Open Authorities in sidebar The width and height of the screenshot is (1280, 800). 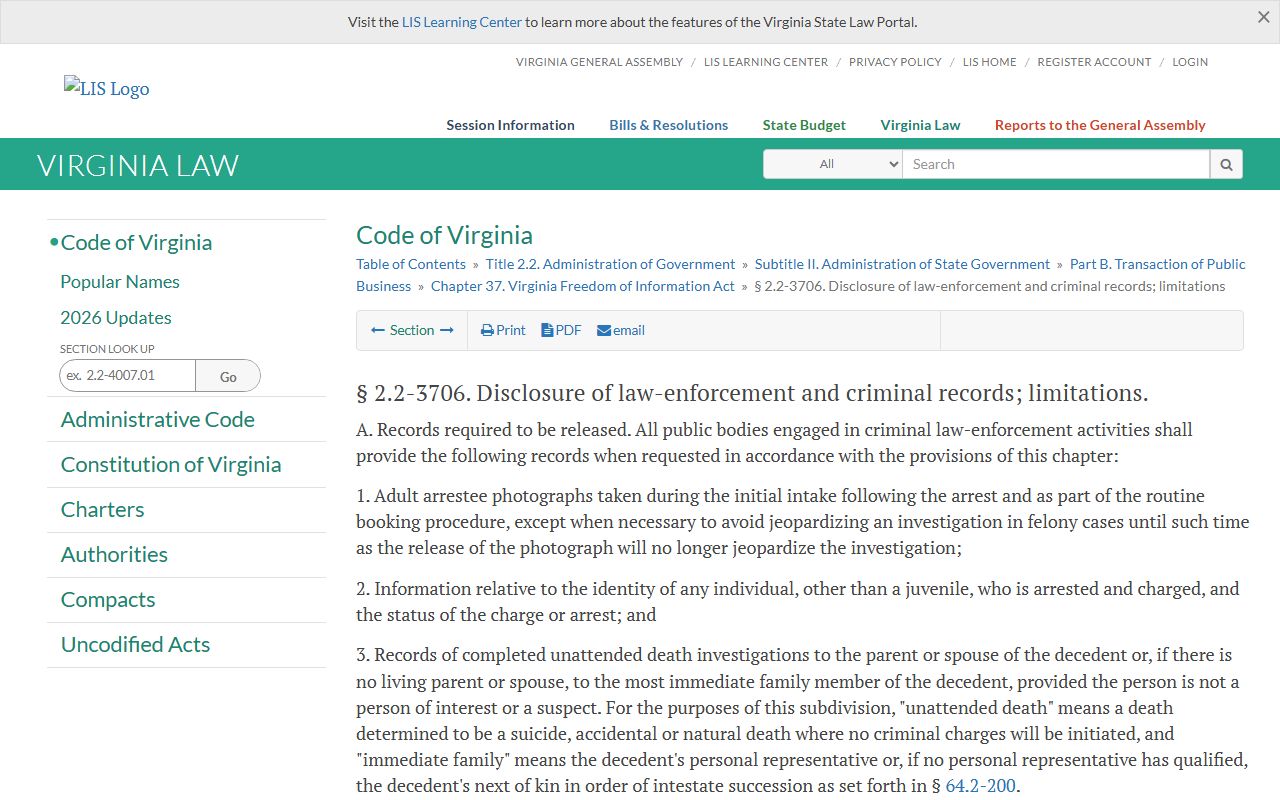point(114,555)
